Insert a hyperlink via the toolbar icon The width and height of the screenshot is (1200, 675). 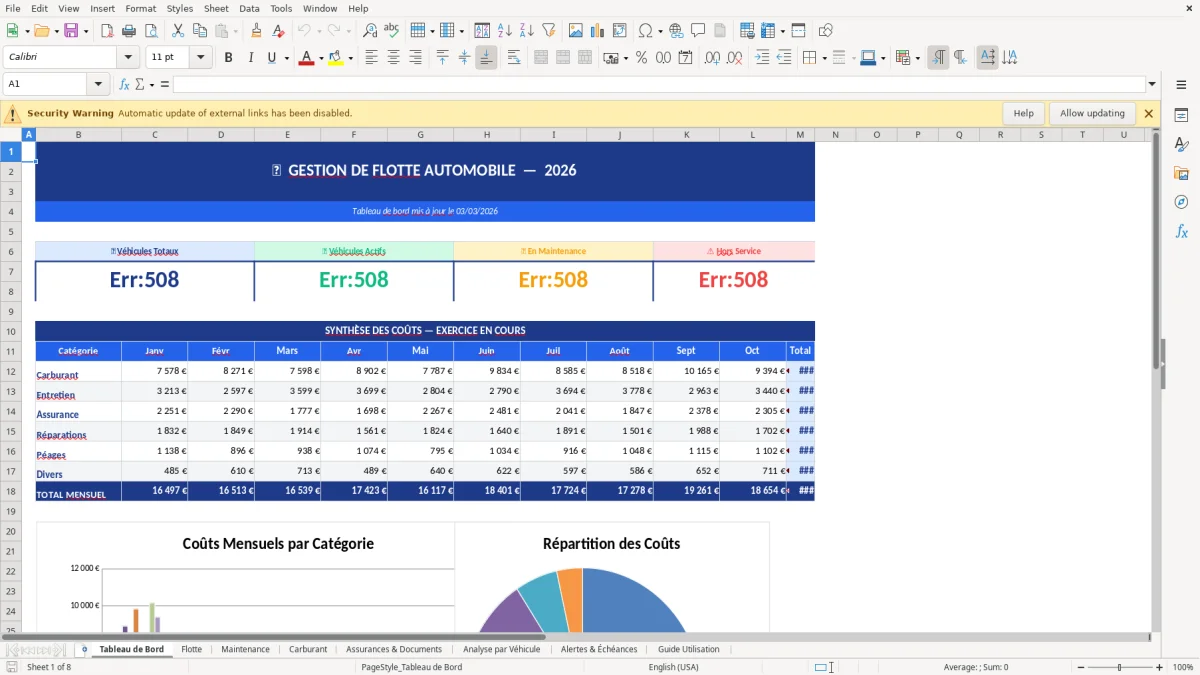tap(676, 30)
